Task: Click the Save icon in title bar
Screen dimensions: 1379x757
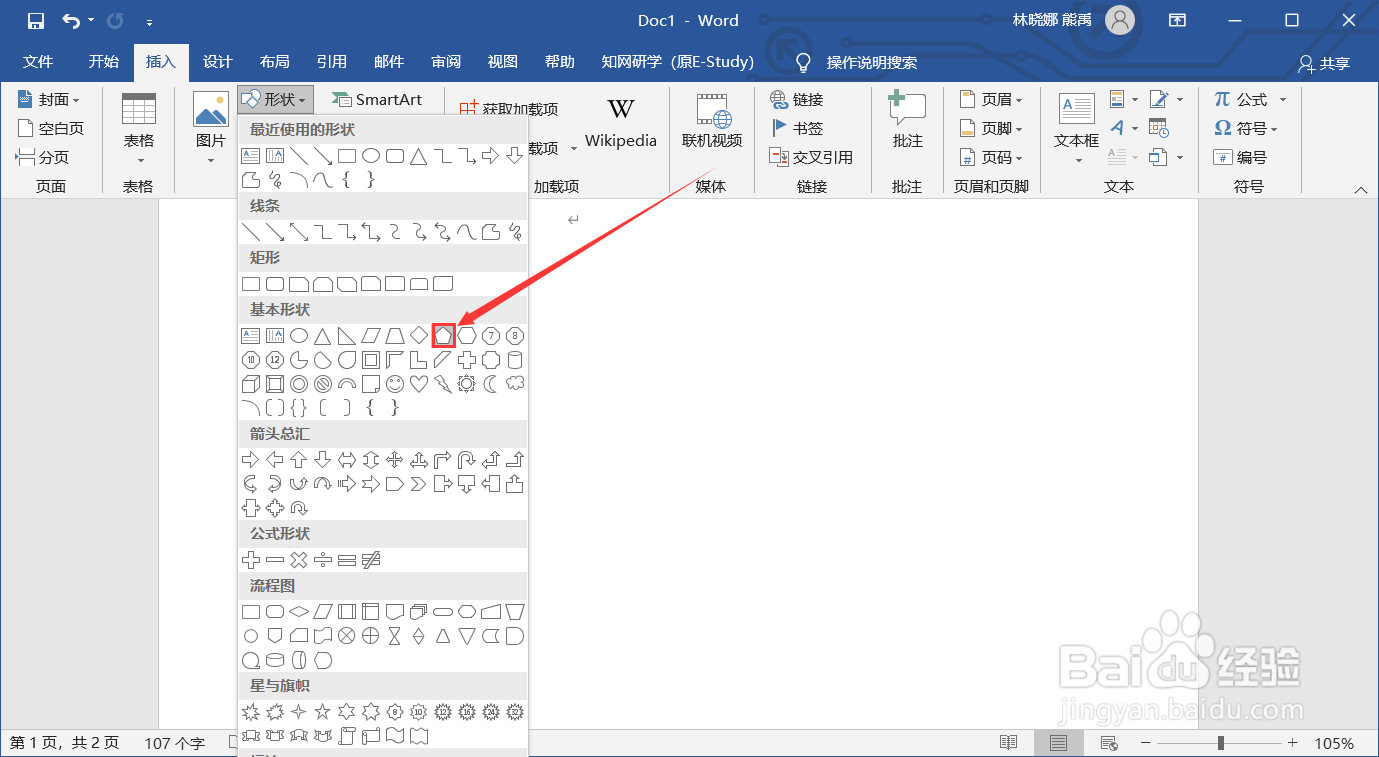Action: [x=35, y=20]
